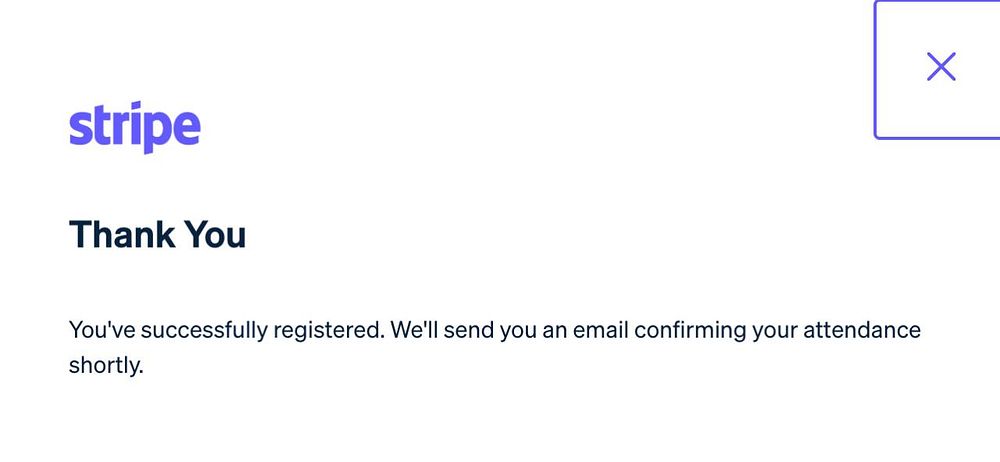Click the purple X icon

click(x=941, y=67)
